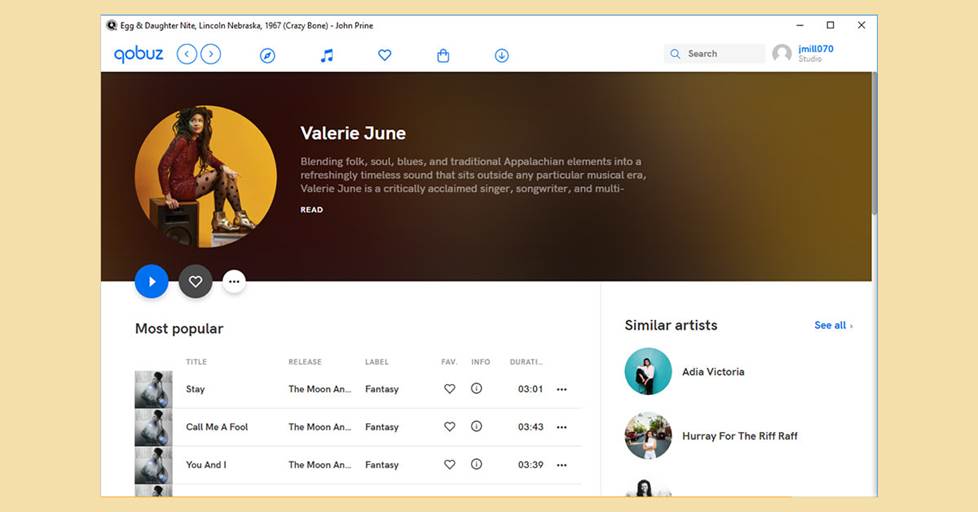Favorite the track You And I

click(x=449, y=465)
